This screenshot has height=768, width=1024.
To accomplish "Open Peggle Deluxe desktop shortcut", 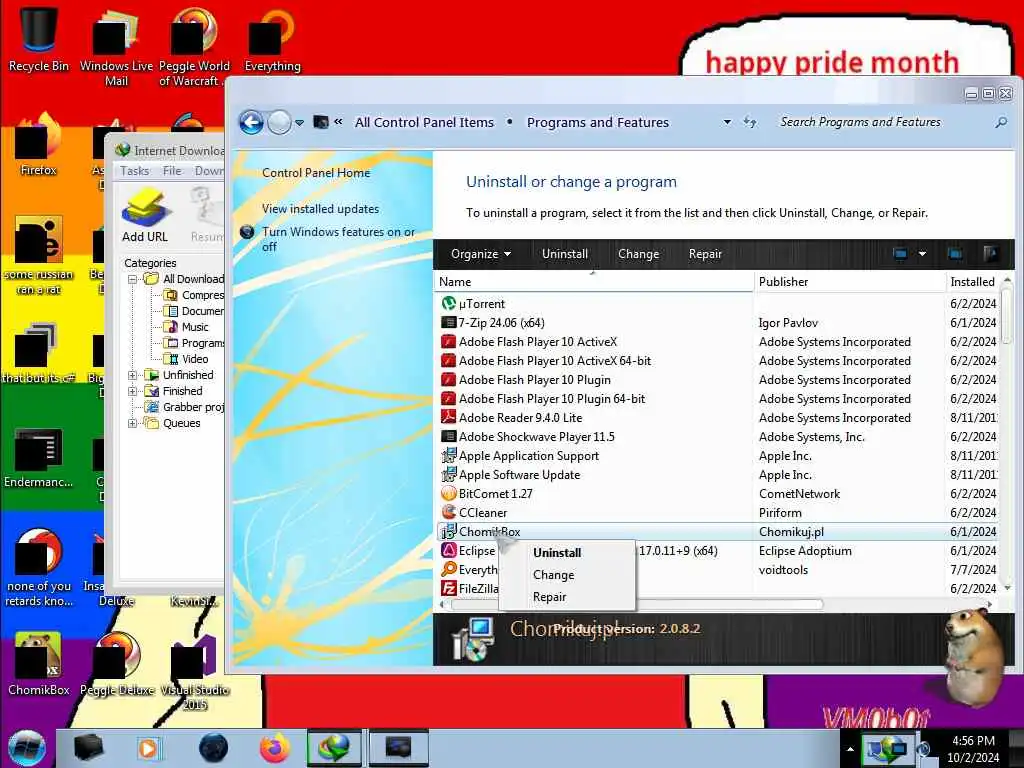I will (117, 663).
